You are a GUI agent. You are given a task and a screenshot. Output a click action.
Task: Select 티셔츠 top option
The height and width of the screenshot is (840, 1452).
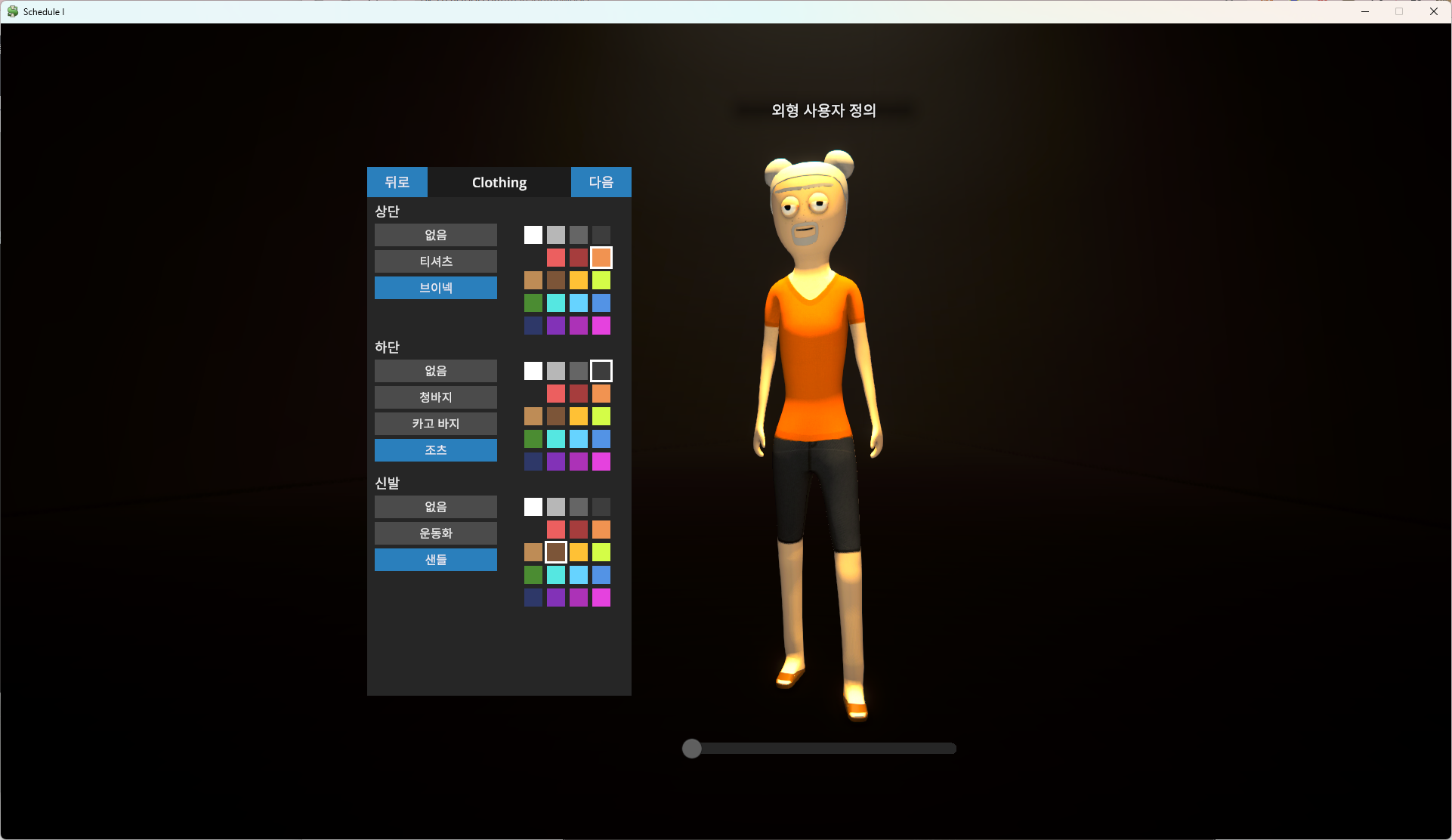[435, 261]
